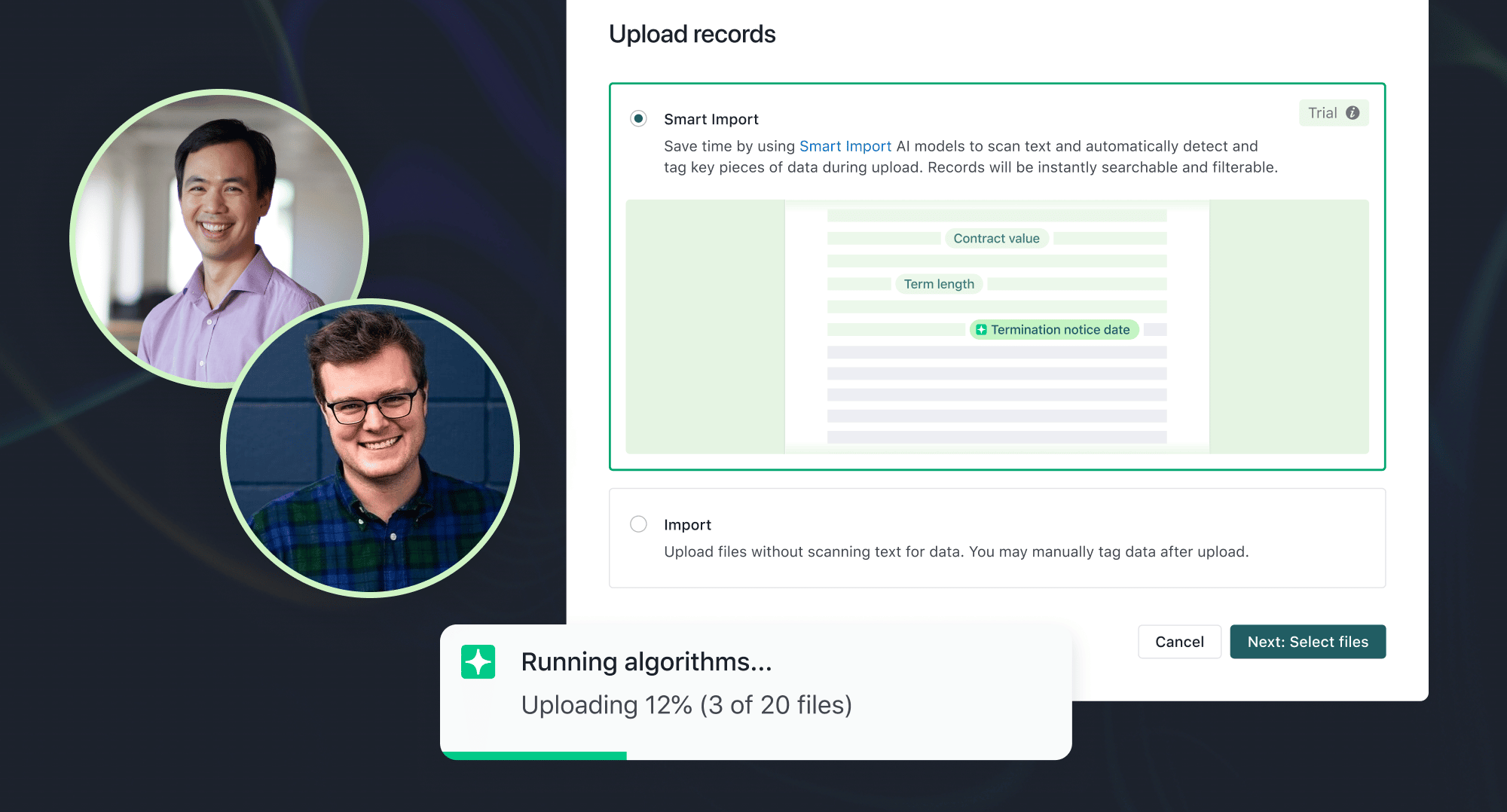Click Next: Select files button
1507x812 pixels.
(x=1307, y=642)
